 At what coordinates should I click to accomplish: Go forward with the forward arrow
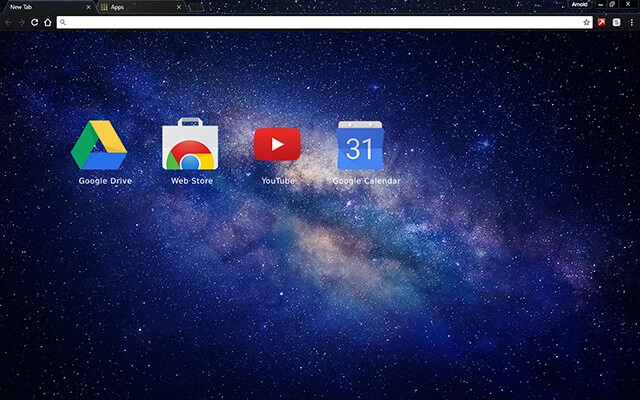pos(21,22)
